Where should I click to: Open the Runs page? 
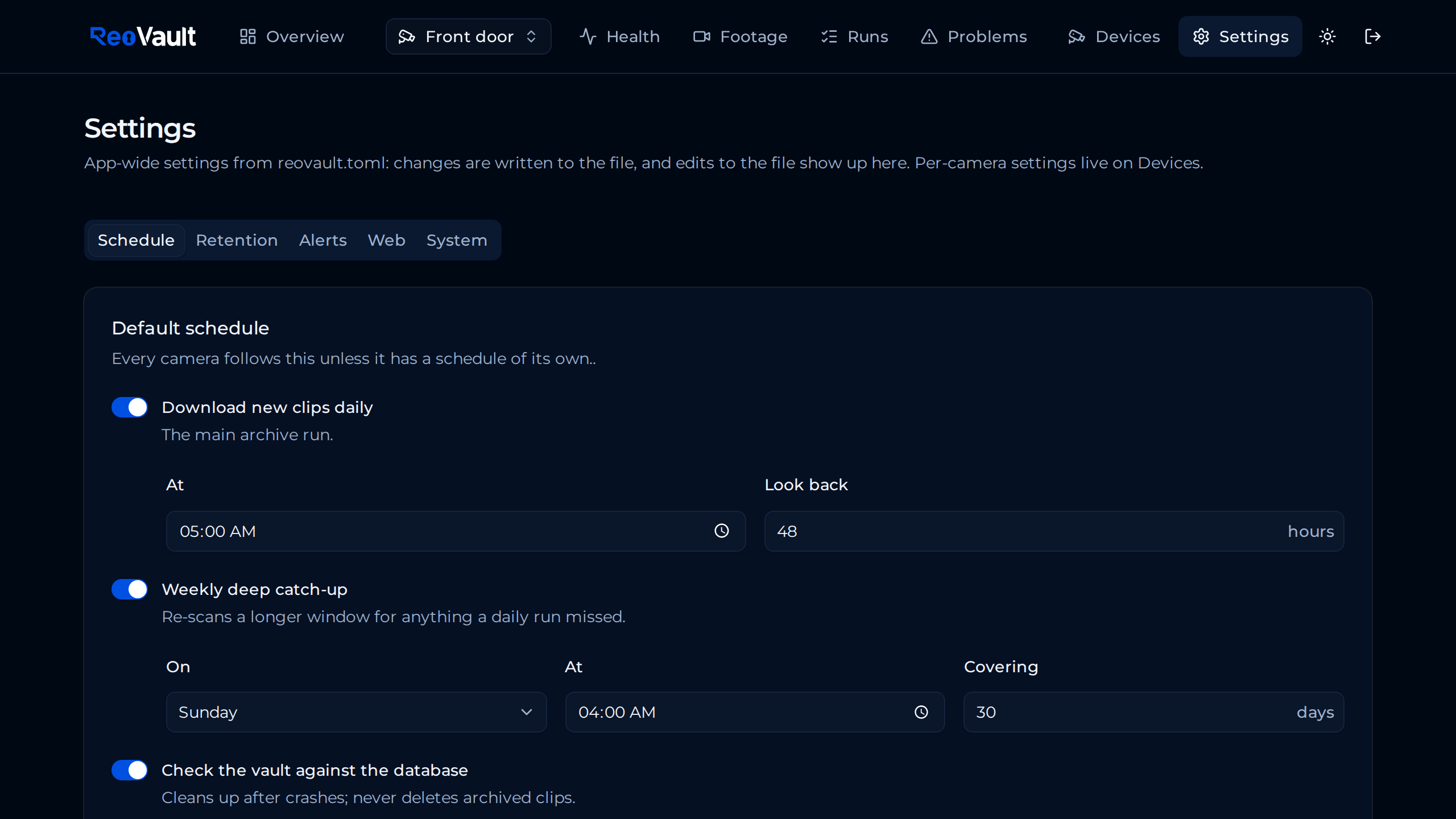click(854, 36)
